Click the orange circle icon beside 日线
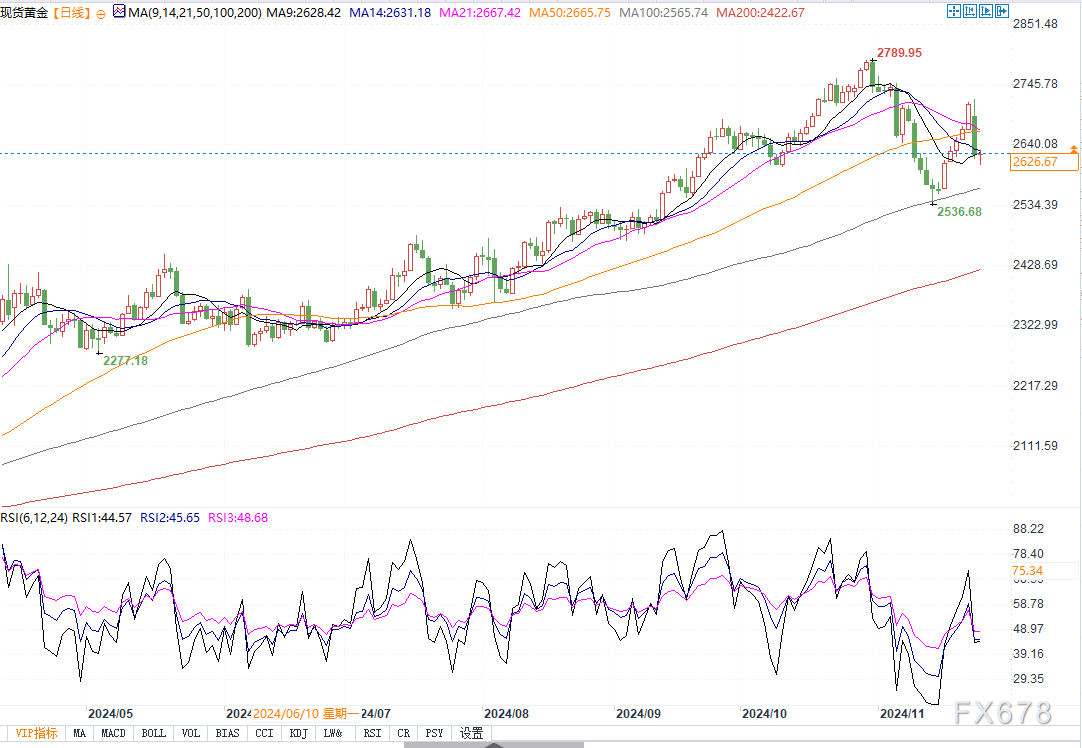The width and height of the screenshot is (1082, 748). 100,13
